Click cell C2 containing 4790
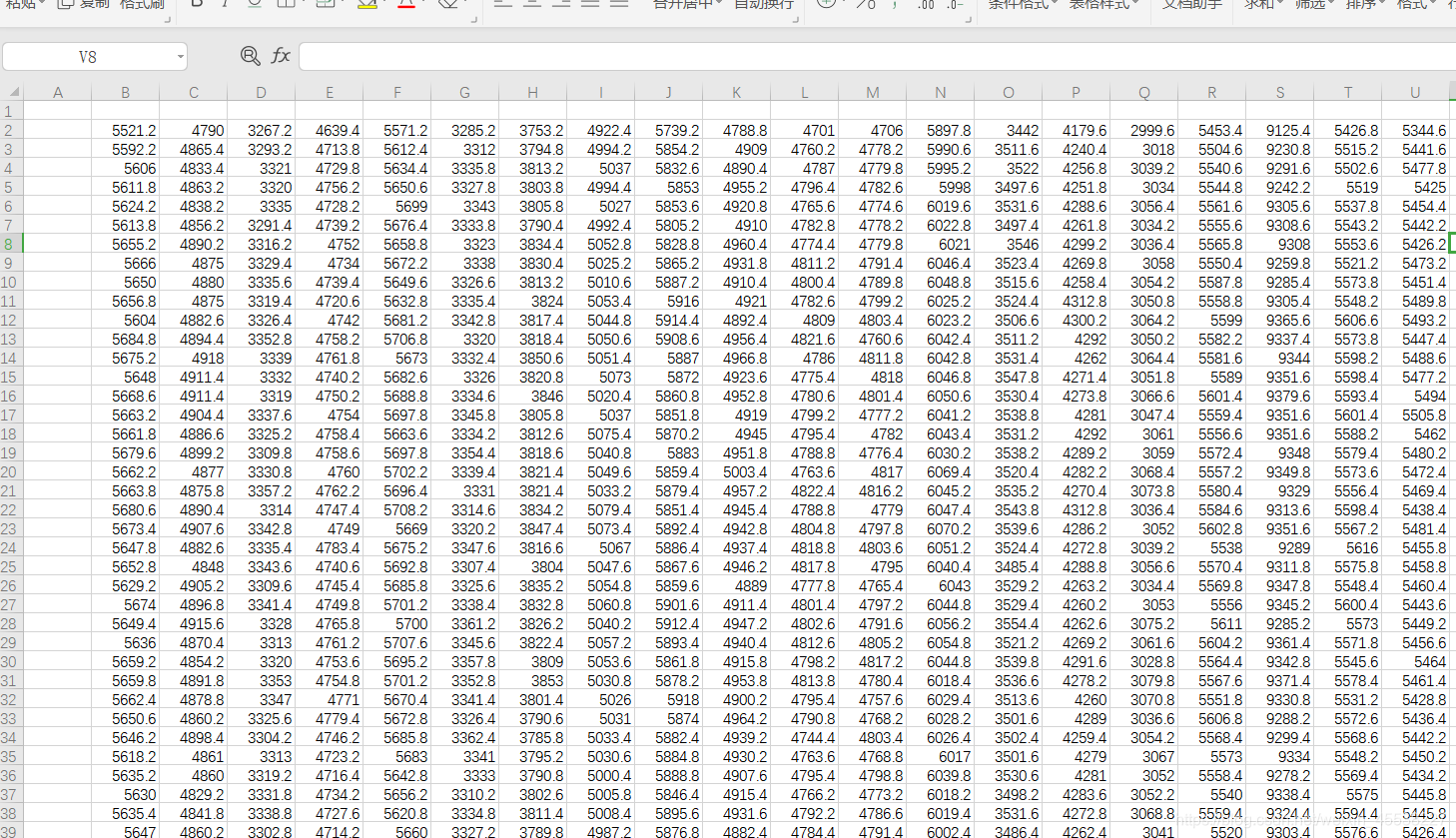Screen dimensions: 1456x838 pyautogui.click(x=194, y=131)
